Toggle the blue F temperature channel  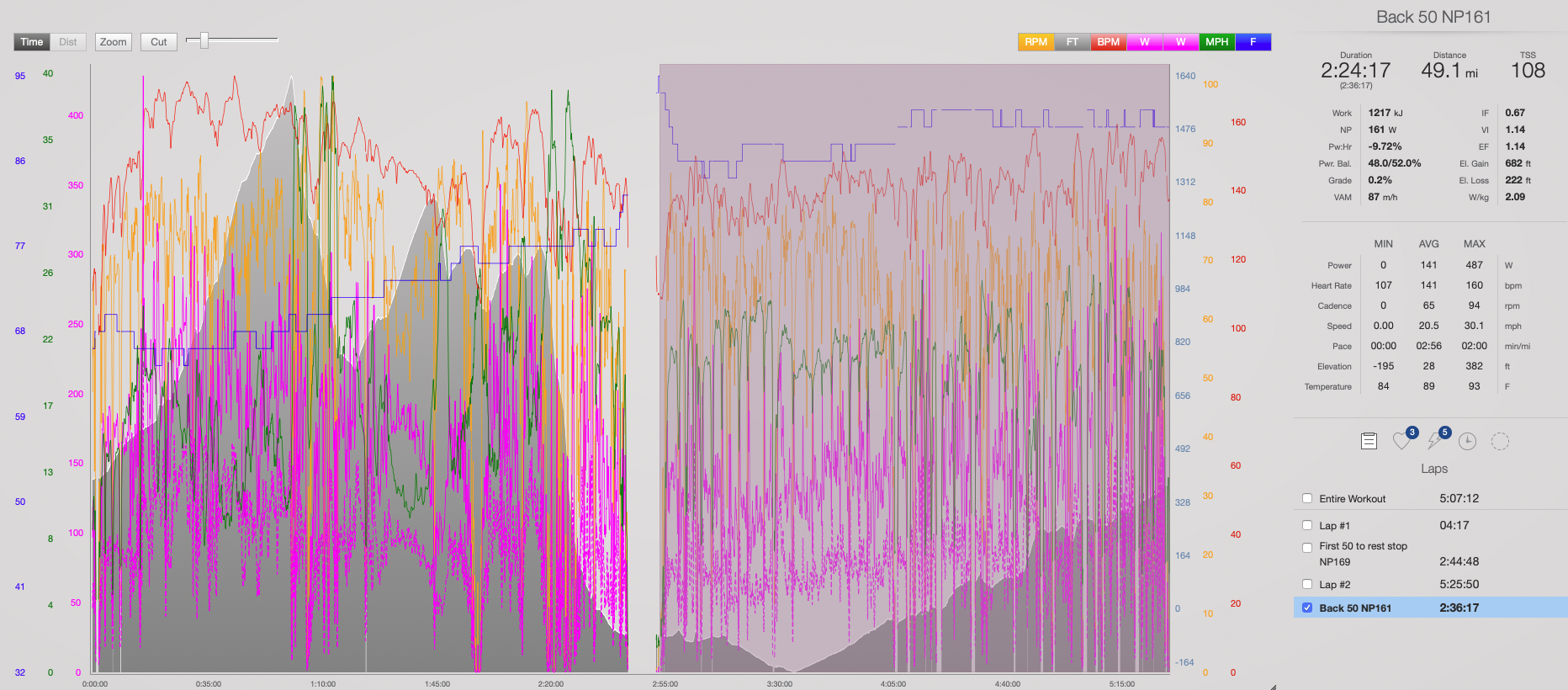coord(1253,42)
